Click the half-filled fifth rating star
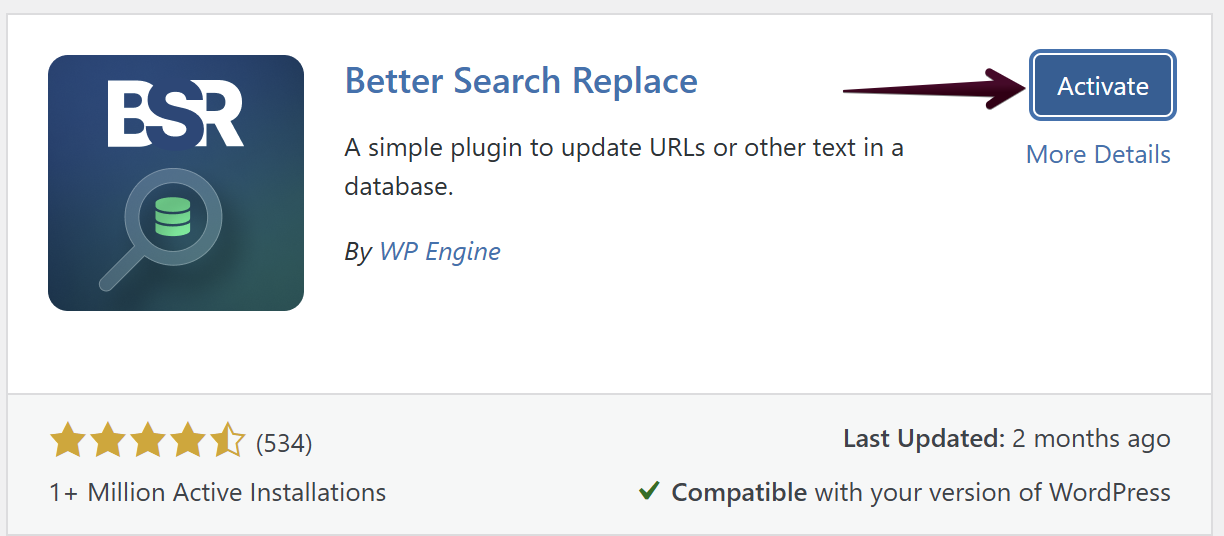The width and height of the screenshot is (1224, 536). click(227, 441)
